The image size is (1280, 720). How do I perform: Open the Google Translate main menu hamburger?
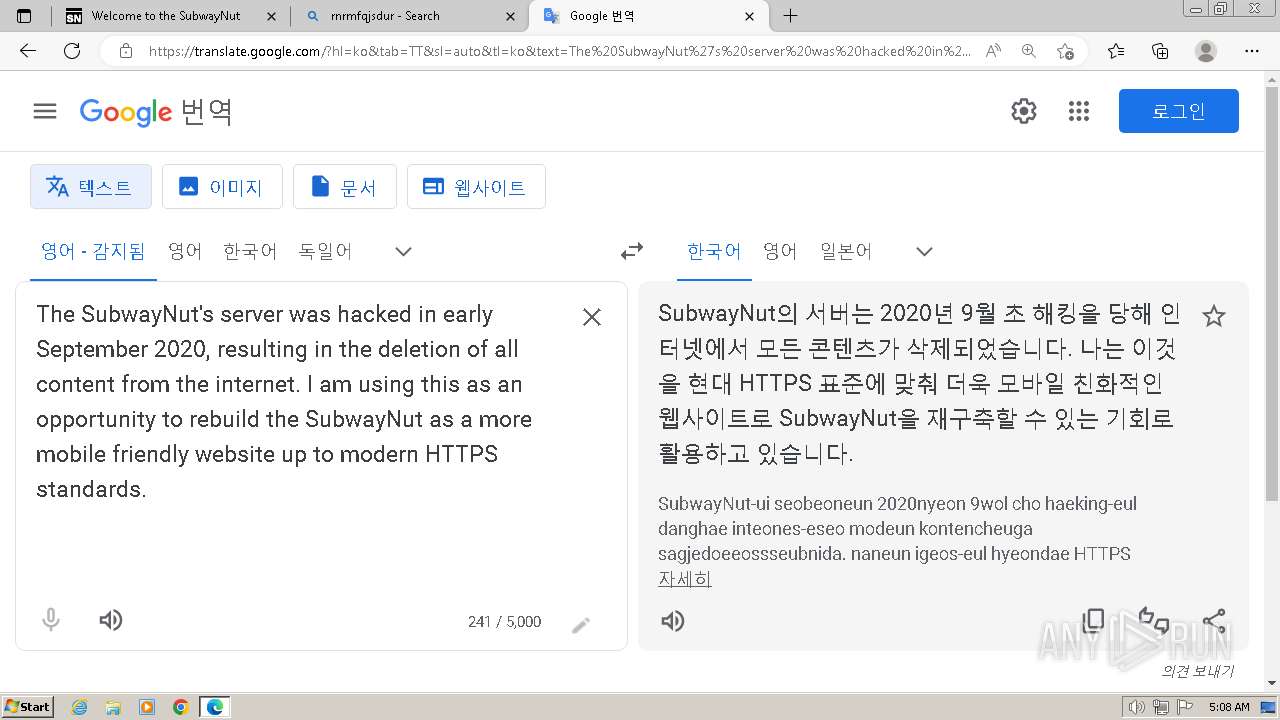45,111
